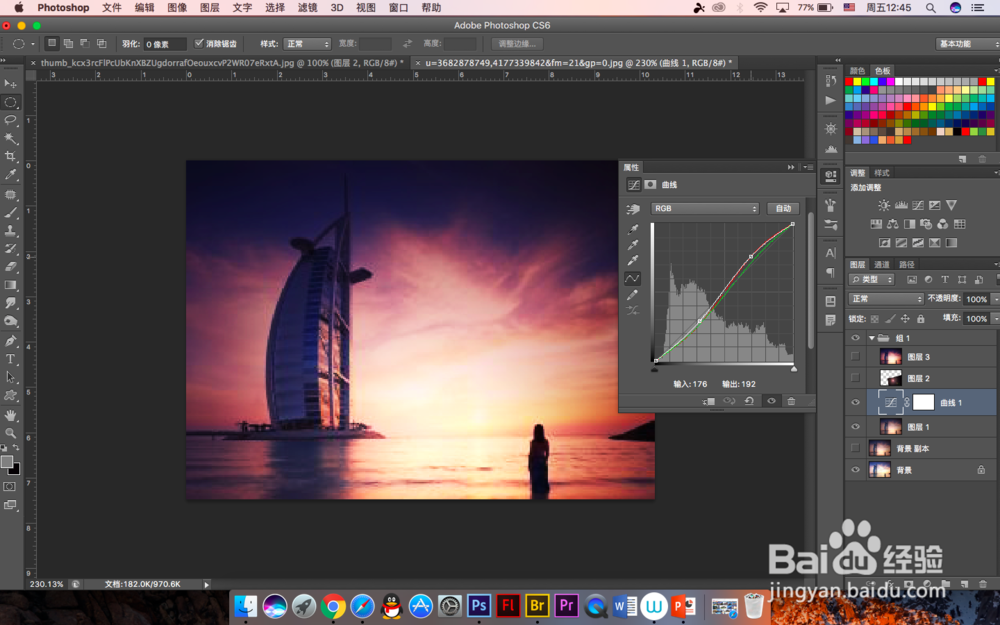The image size is (1000, 625).
Task: Select the draw-curve pencil tool in Curves
Action: (633, 295)
